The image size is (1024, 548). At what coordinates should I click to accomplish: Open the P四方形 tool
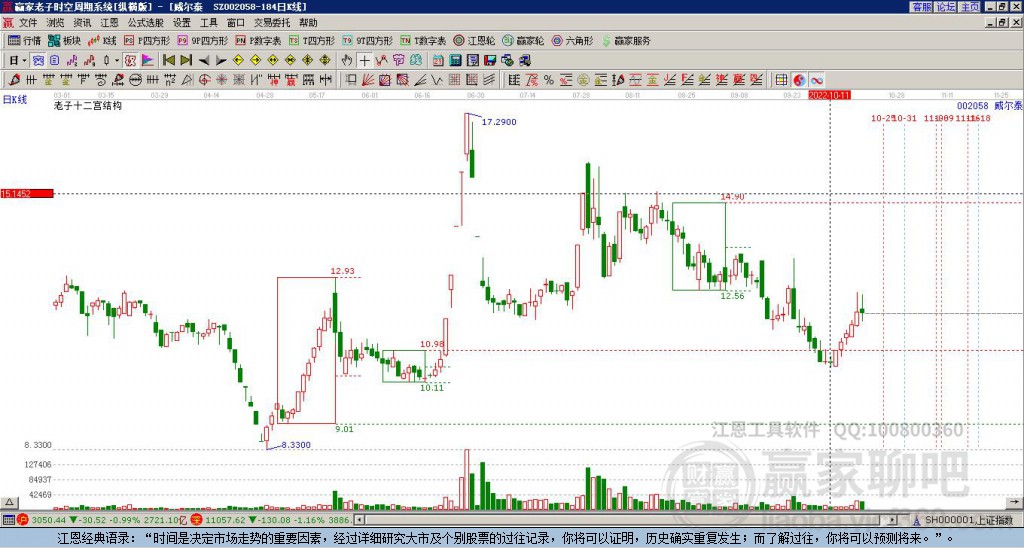pyautogui.click(x=148, y=40)
